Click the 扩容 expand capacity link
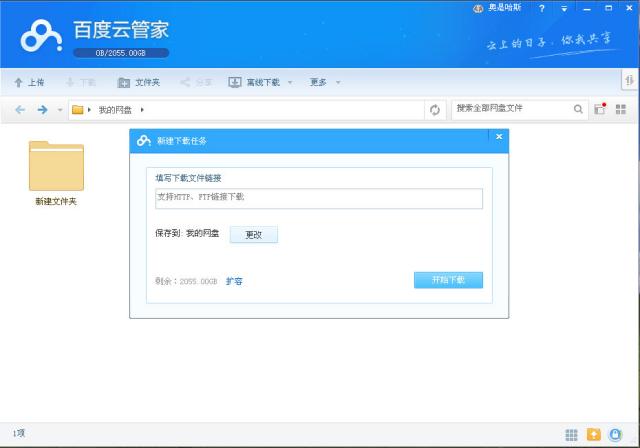 (x=234, y=281)
